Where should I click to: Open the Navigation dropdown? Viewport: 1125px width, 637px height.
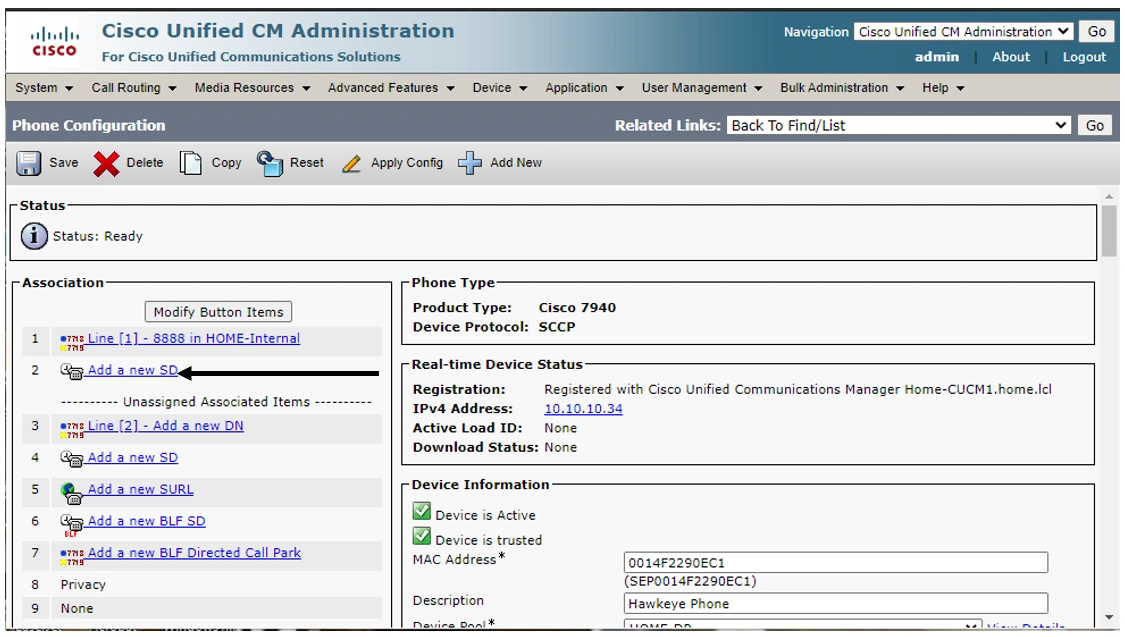pyautogui.click(x=963, y=31)
